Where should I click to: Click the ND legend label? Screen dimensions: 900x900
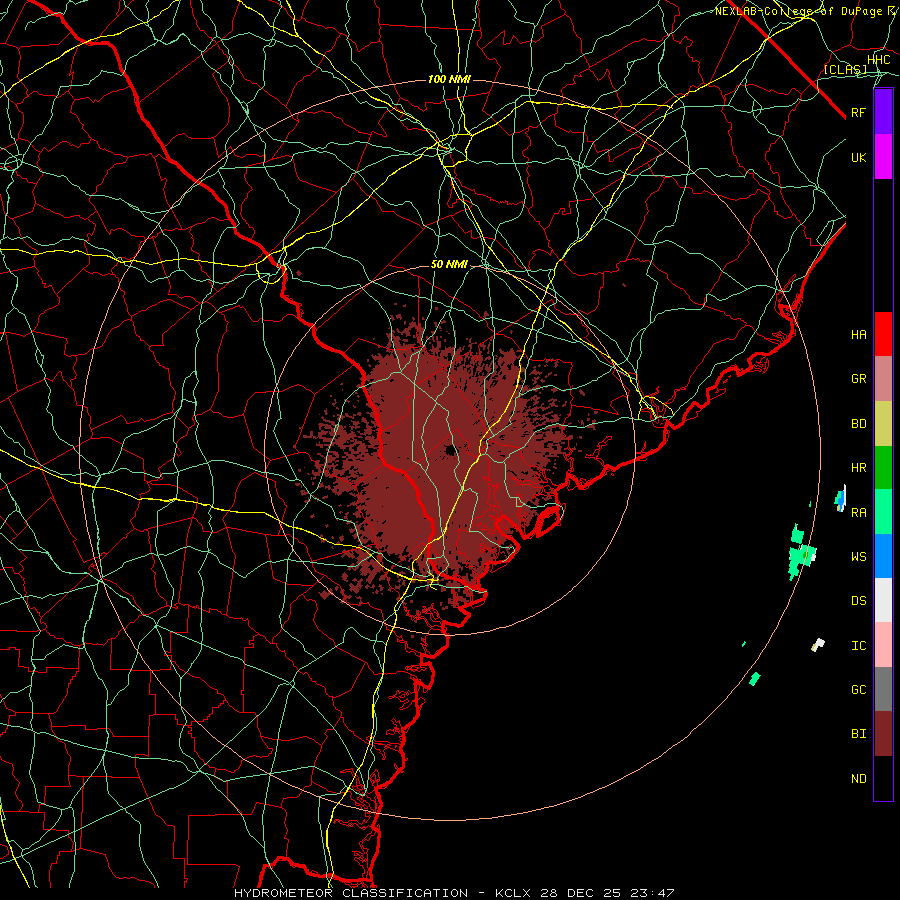pos(858,779)
